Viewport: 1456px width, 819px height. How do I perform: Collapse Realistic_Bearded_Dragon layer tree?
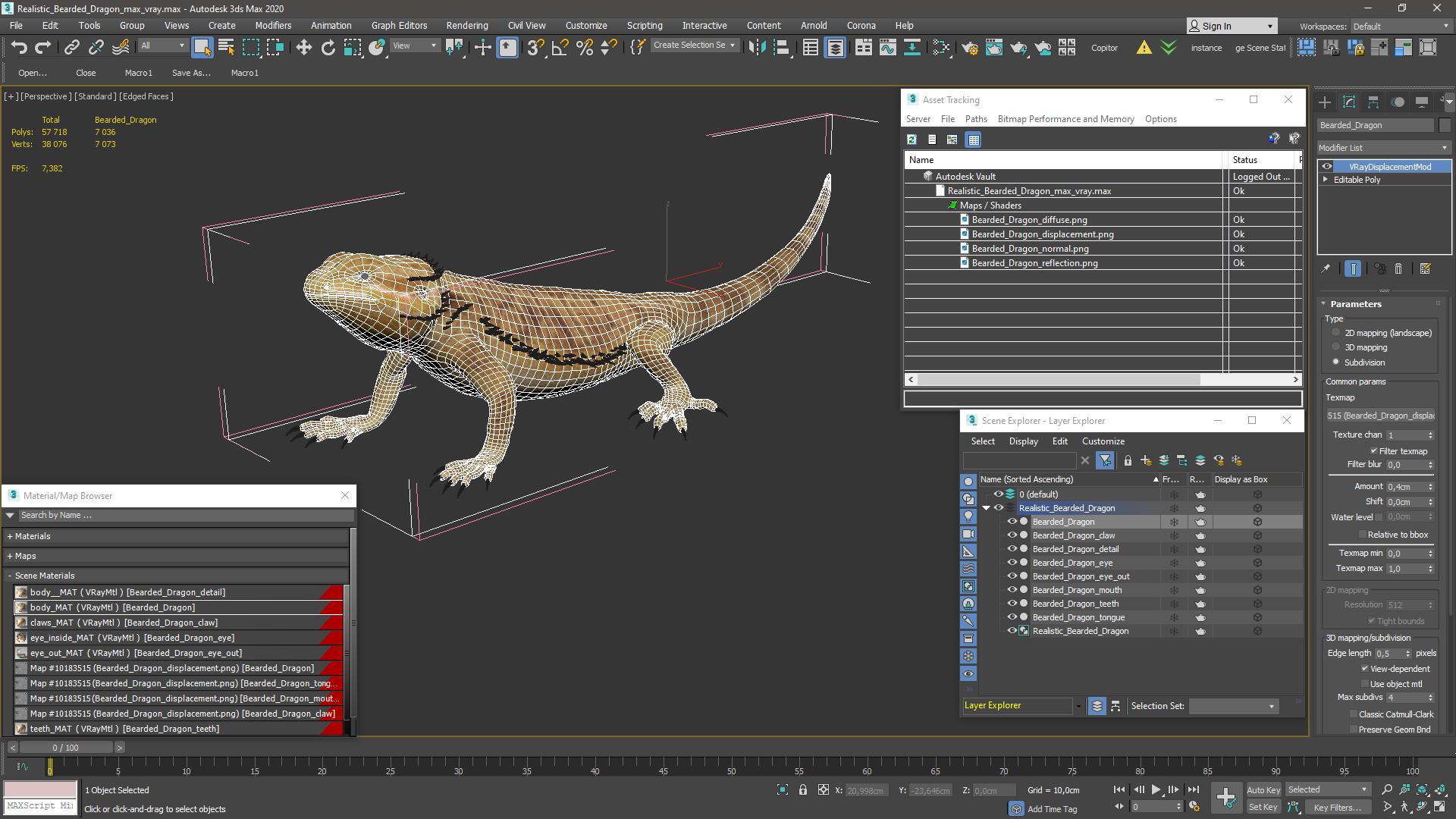[x=987, y=508]
